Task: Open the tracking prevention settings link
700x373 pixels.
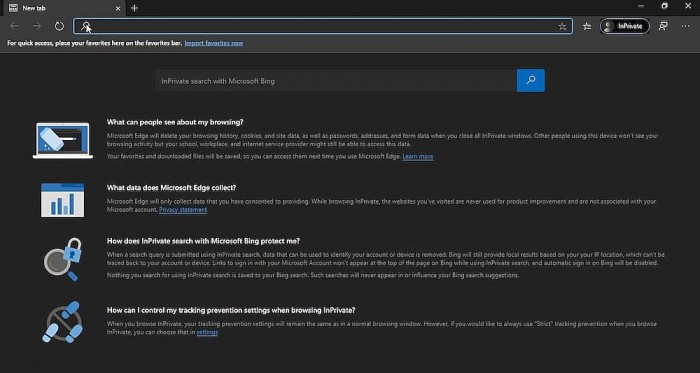Action: [x=207, y=332]
